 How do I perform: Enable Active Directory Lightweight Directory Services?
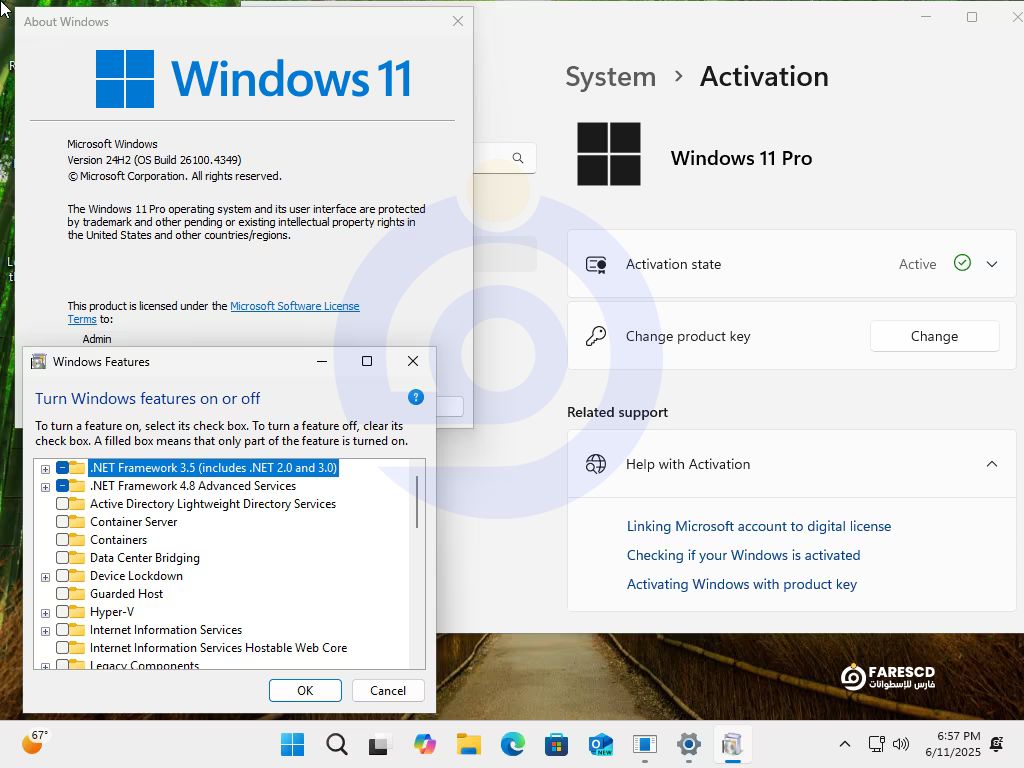click(62, 504)
